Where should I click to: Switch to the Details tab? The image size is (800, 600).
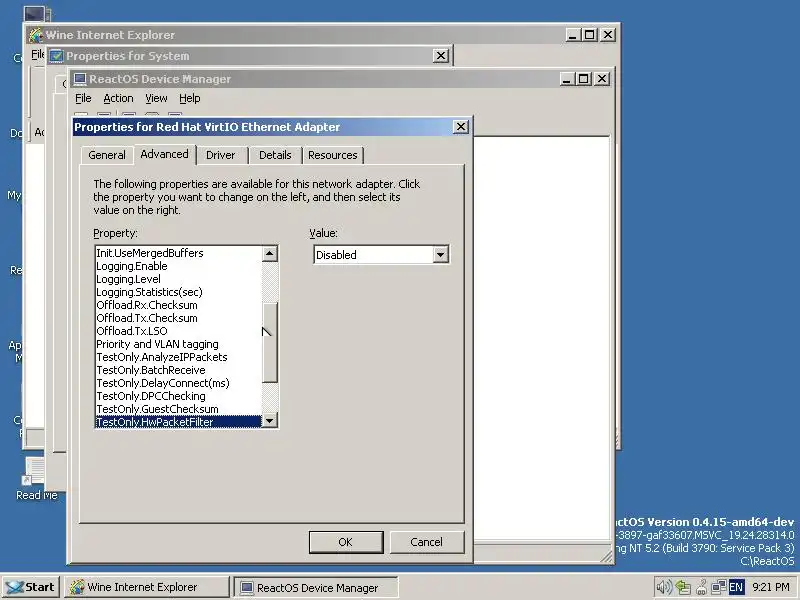[275, 155]
